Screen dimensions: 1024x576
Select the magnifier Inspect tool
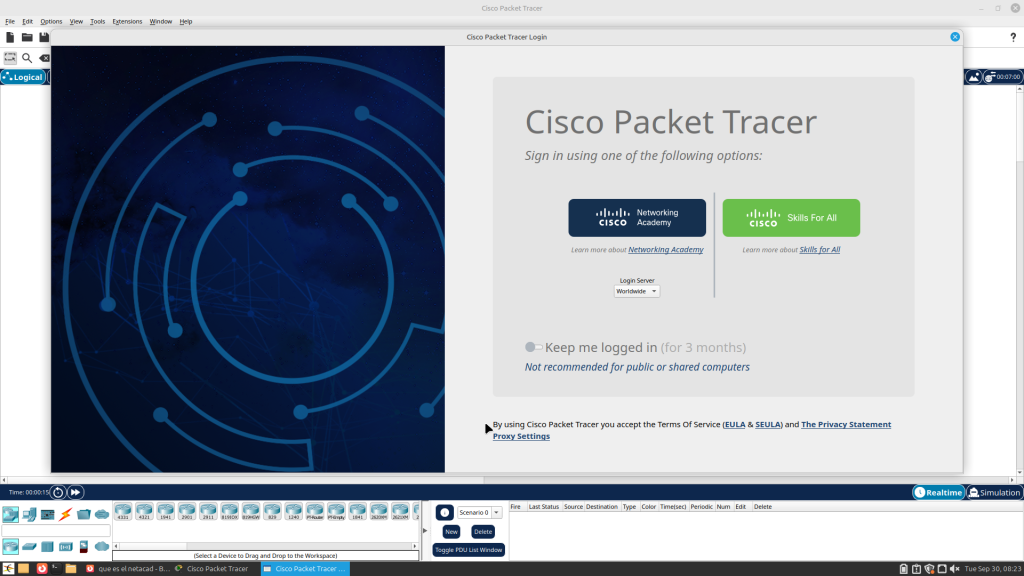pyautogui.click(x=27, y=58)
